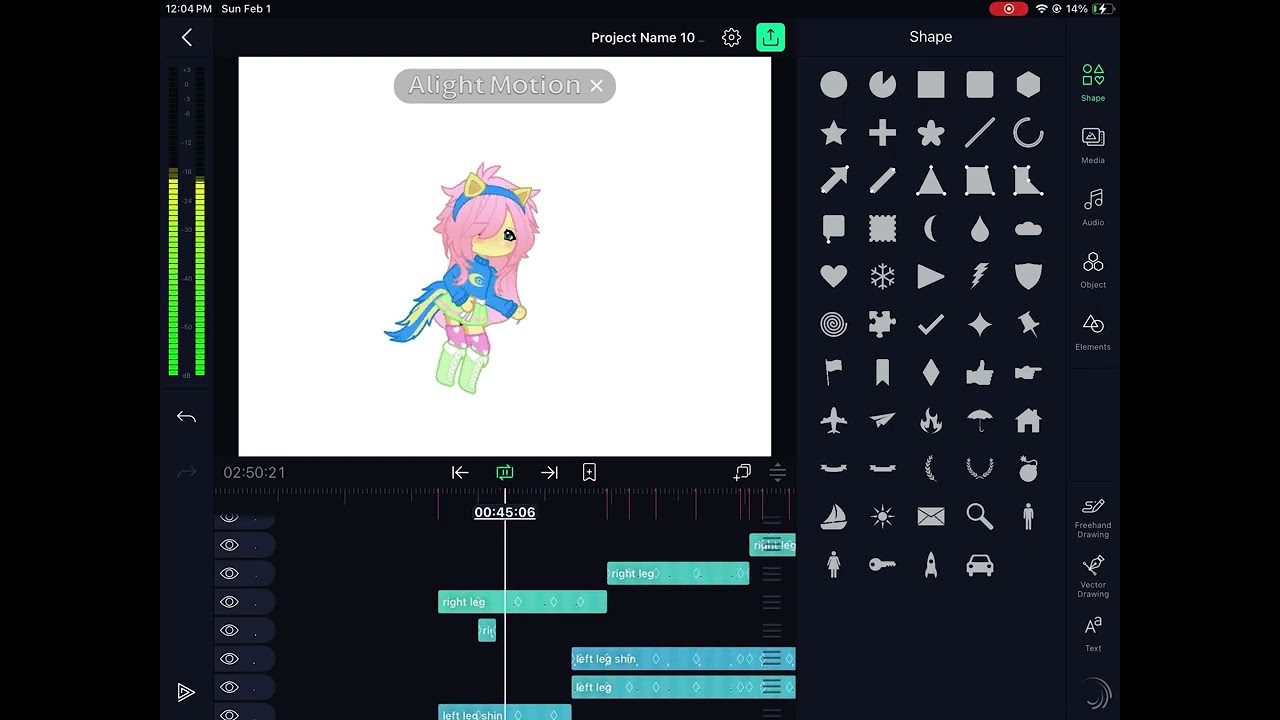Play the timeline preview
This screenshot has width=1280, height=720.
coord(186,692)
